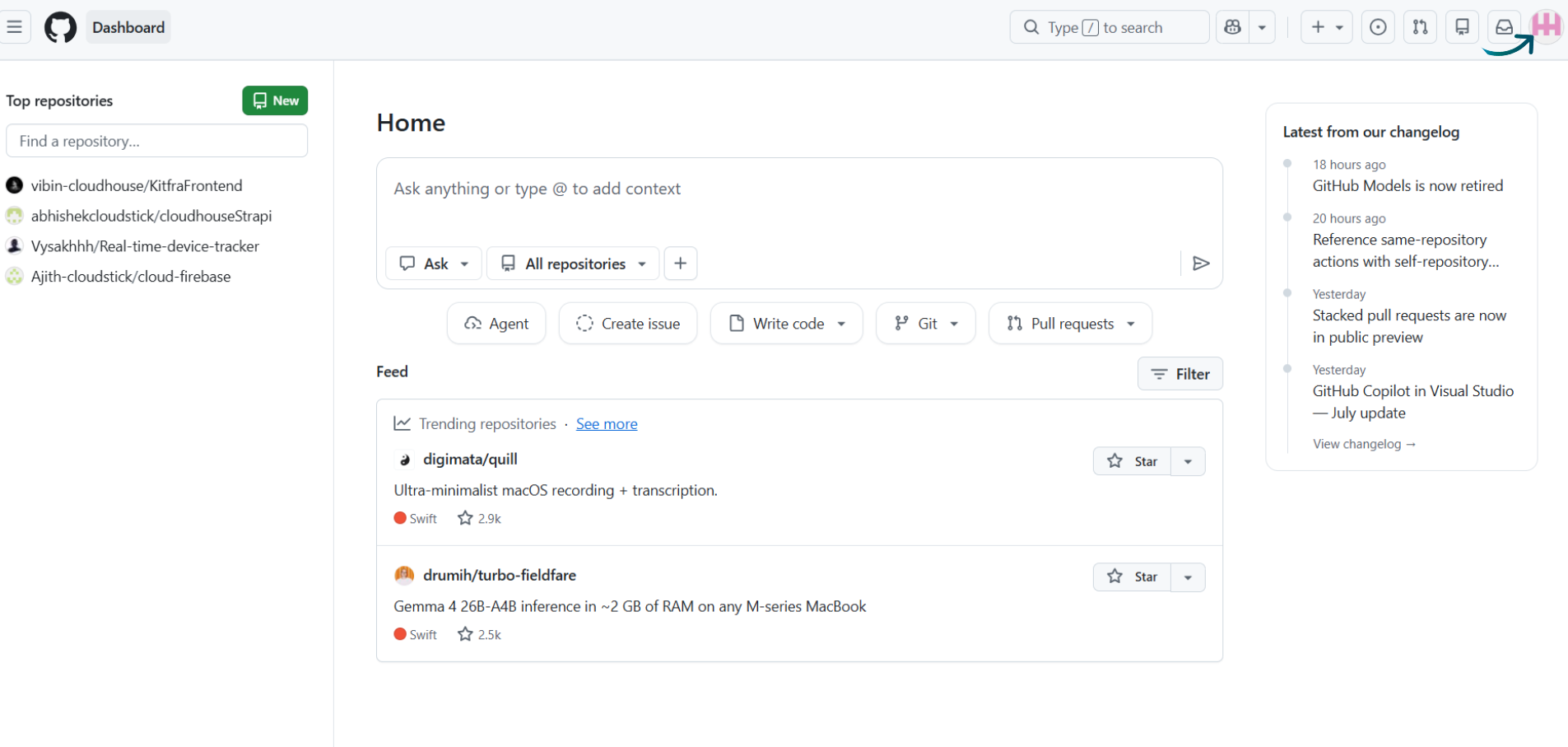Open Vysakhhh/Real-time-device-tracker repository
The width and height of the screenshot is (1568, 747).
pyautogui.click(x=145, y=246)
